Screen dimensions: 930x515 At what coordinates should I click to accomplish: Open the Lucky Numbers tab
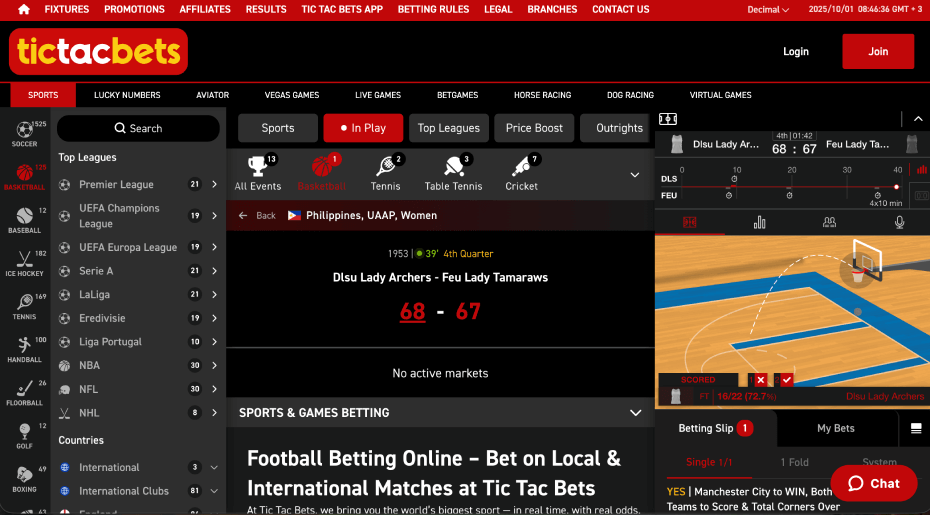pyautogui.click(x=127, y=95)
